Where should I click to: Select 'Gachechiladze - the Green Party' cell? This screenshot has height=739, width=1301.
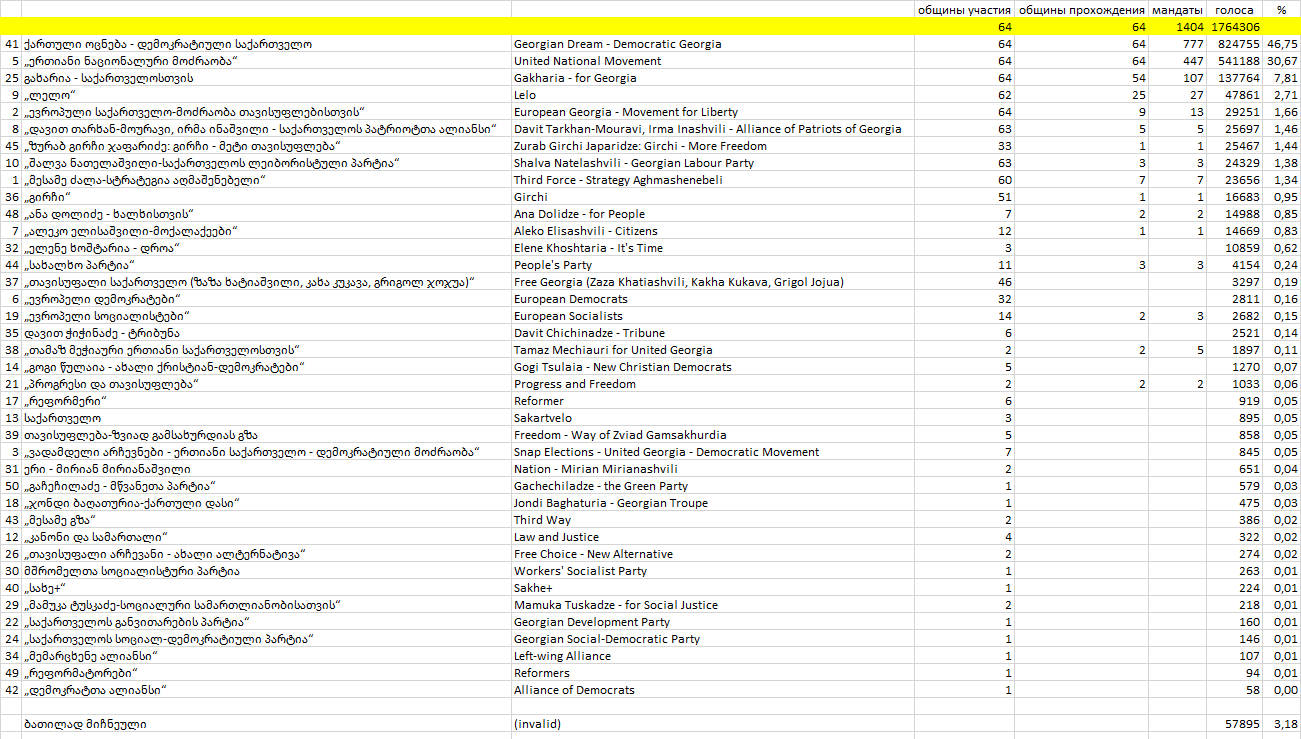713,486
